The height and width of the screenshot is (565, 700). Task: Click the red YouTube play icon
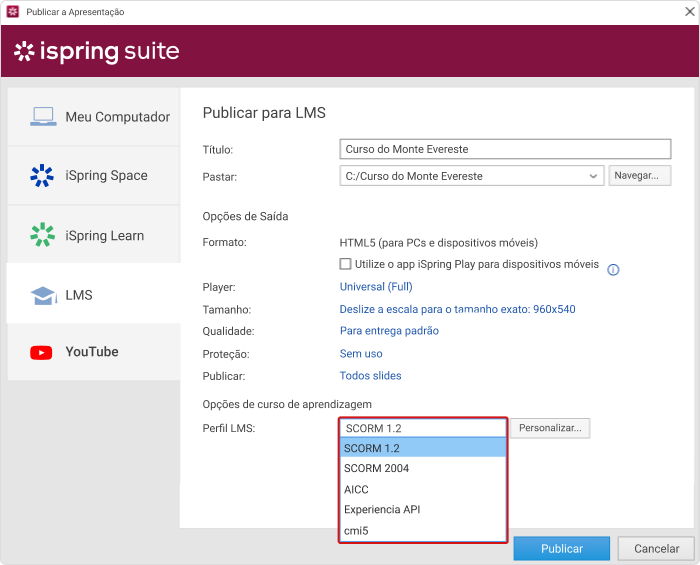(x=41, y=353)
